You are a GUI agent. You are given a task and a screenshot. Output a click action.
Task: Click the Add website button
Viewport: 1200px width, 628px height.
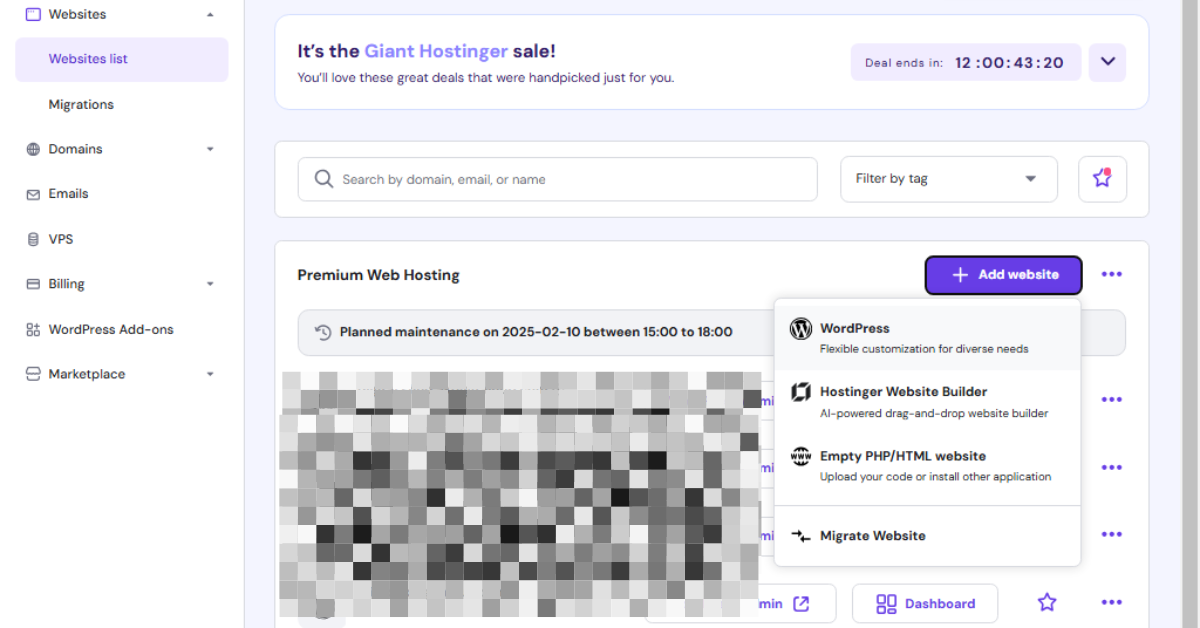point(1003,275)
